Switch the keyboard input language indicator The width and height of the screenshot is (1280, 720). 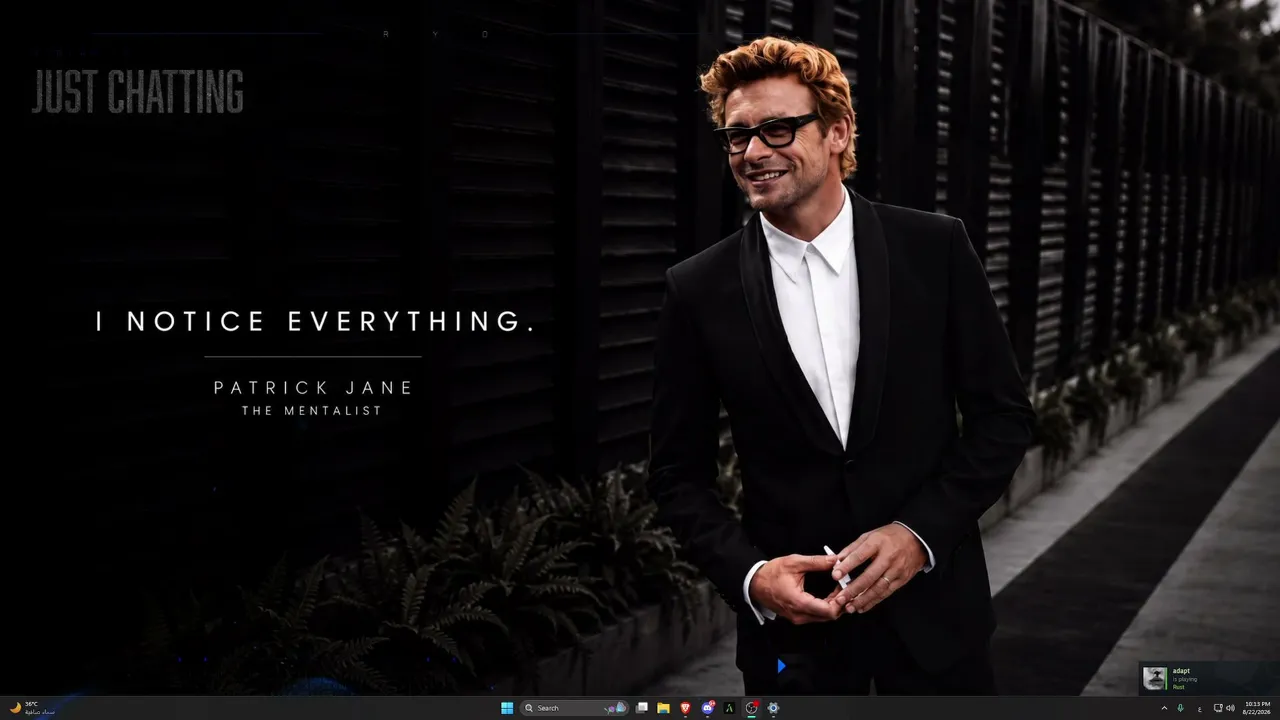(x=1199, y=708)
